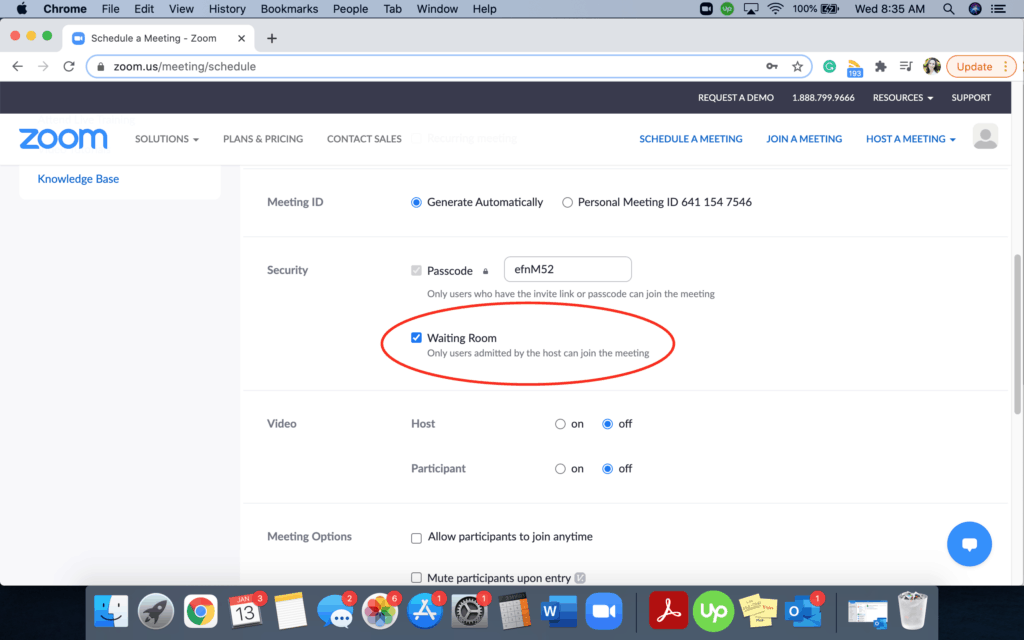Reload the page with the refresh icon

pyautogui.click(x=69, y=67)
